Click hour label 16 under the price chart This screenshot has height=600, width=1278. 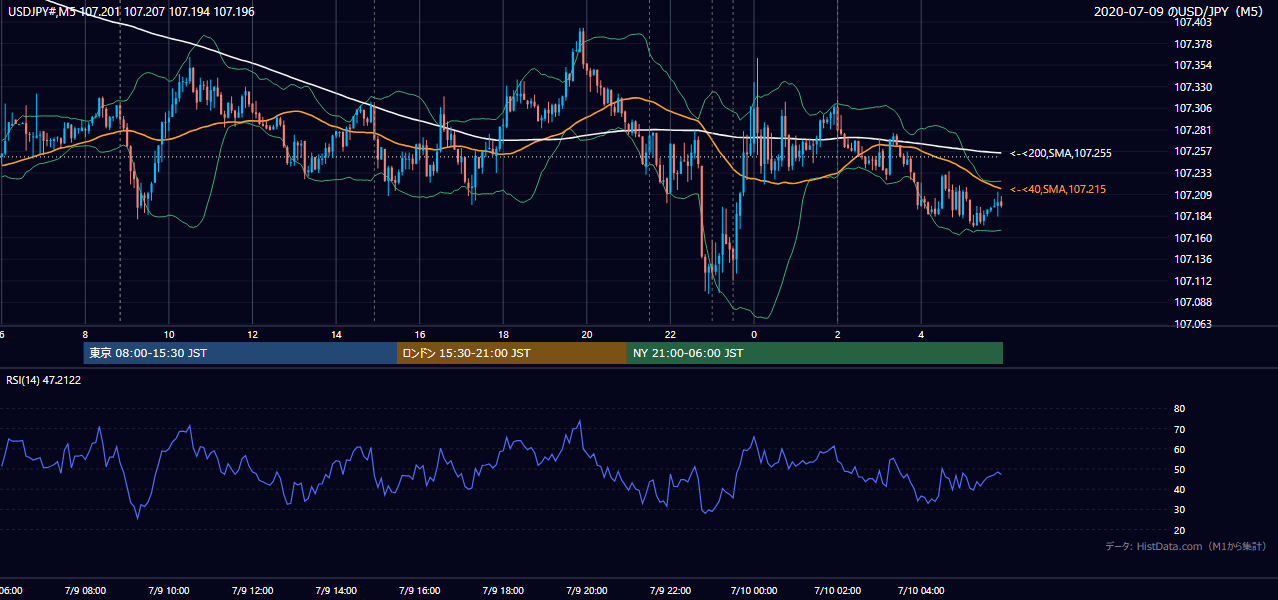pyautogui.click(x=420, y=334)
